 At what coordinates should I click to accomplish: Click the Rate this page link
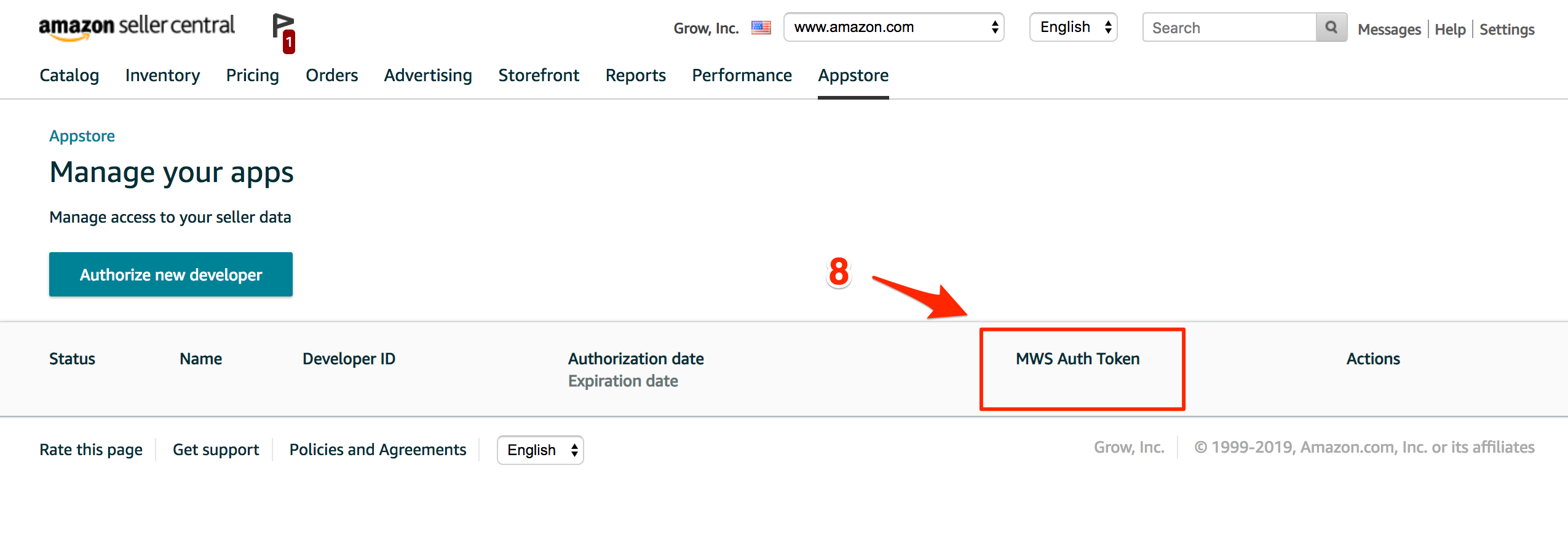coord(91,450)
